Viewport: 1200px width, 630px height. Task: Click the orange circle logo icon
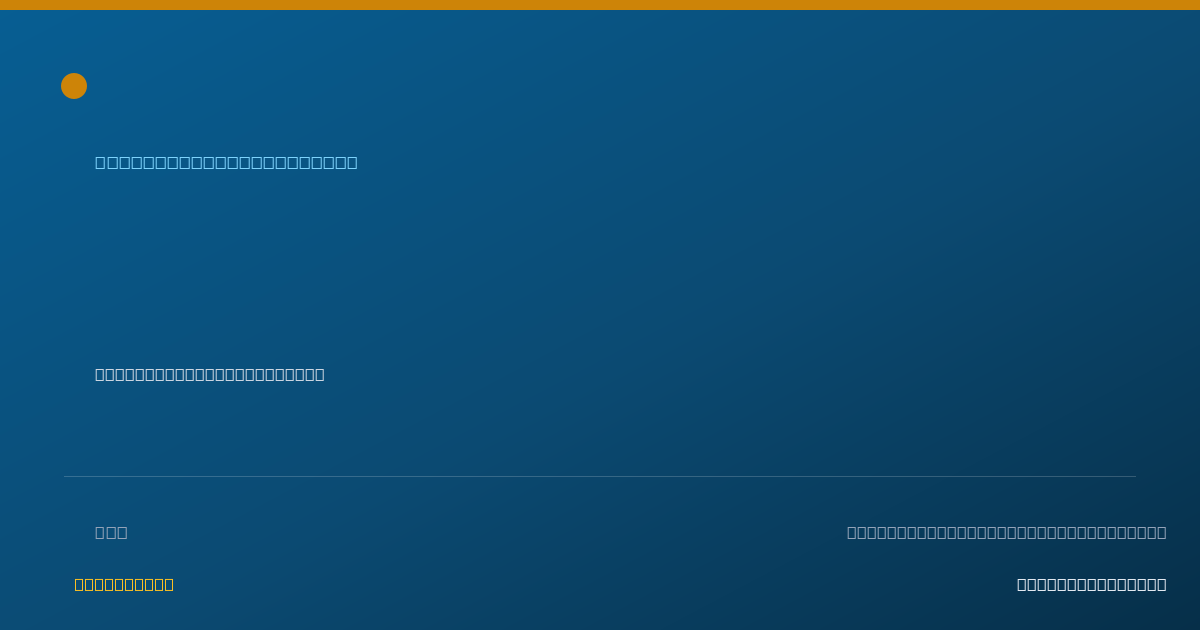[74, 86]
